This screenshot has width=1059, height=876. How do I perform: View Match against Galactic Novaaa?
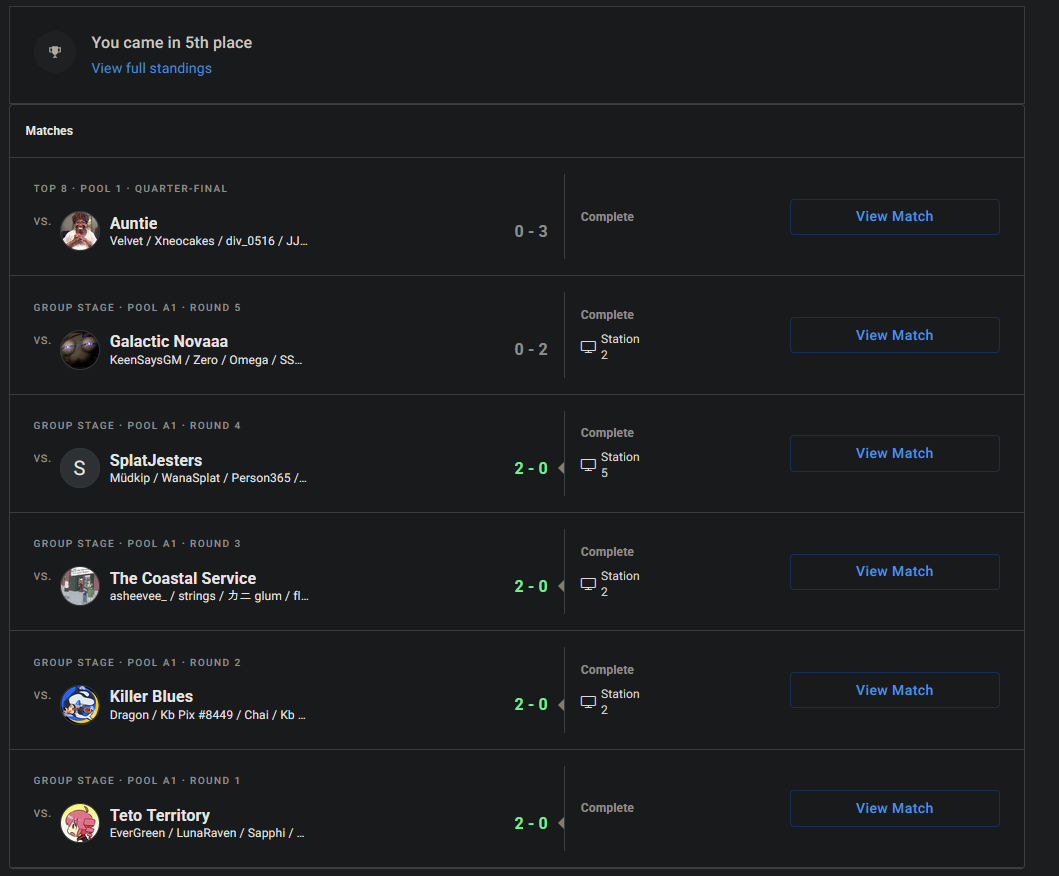[x=894, y=335]
